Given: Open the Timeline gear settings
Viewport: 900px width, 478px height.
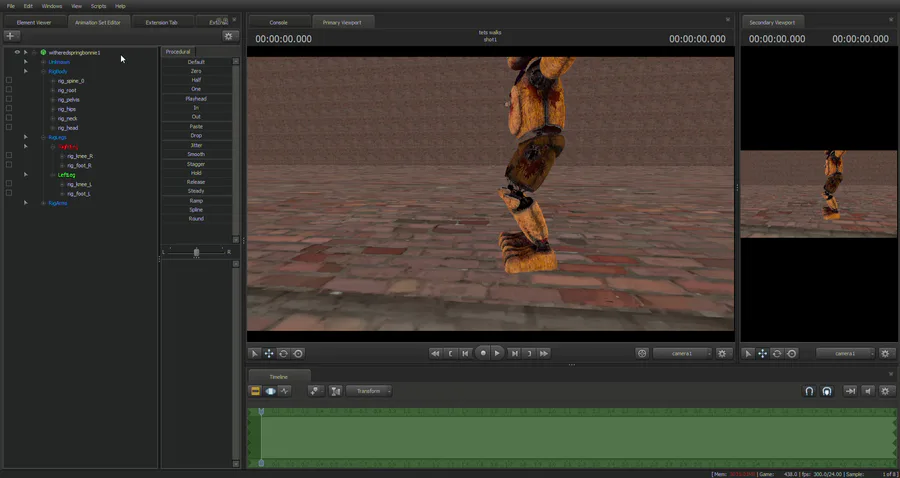Looking at the screenshot, I should pyautogui.click(x=885, y=391).
